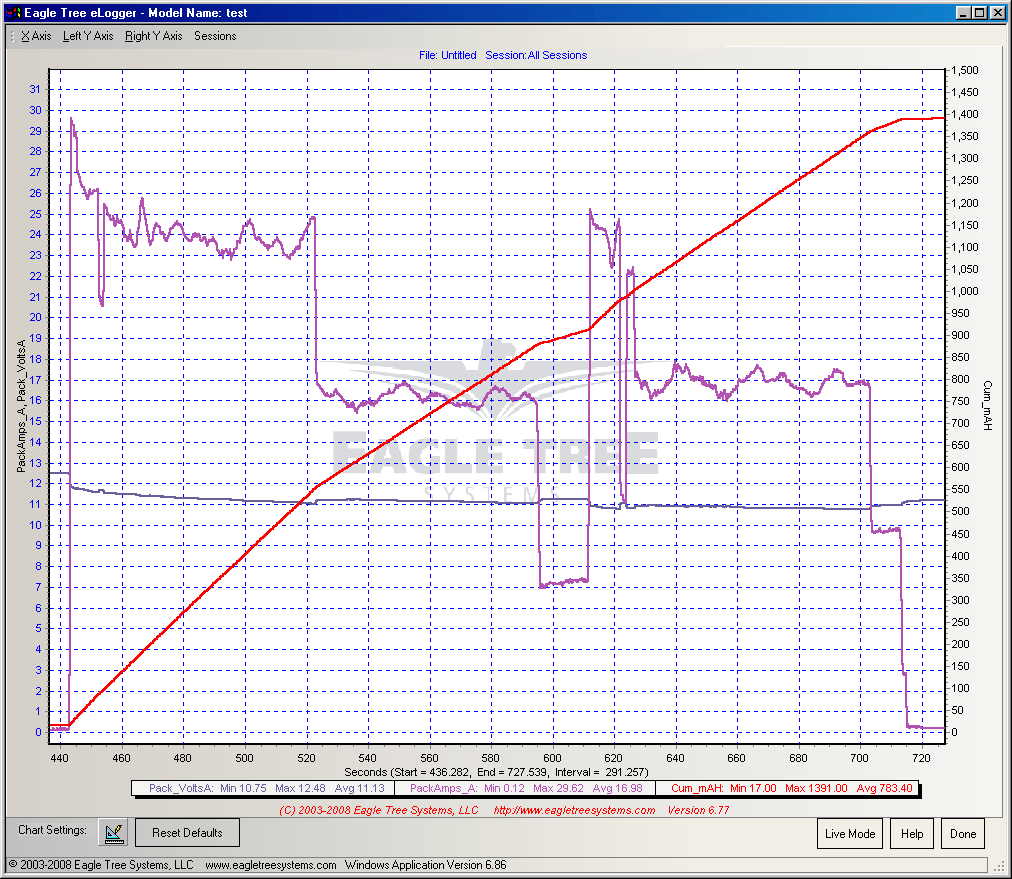Click the status bar www.eagletreesystems.com text
Image resolution: width=1012 pixels, height=879 pixels.
271,865
